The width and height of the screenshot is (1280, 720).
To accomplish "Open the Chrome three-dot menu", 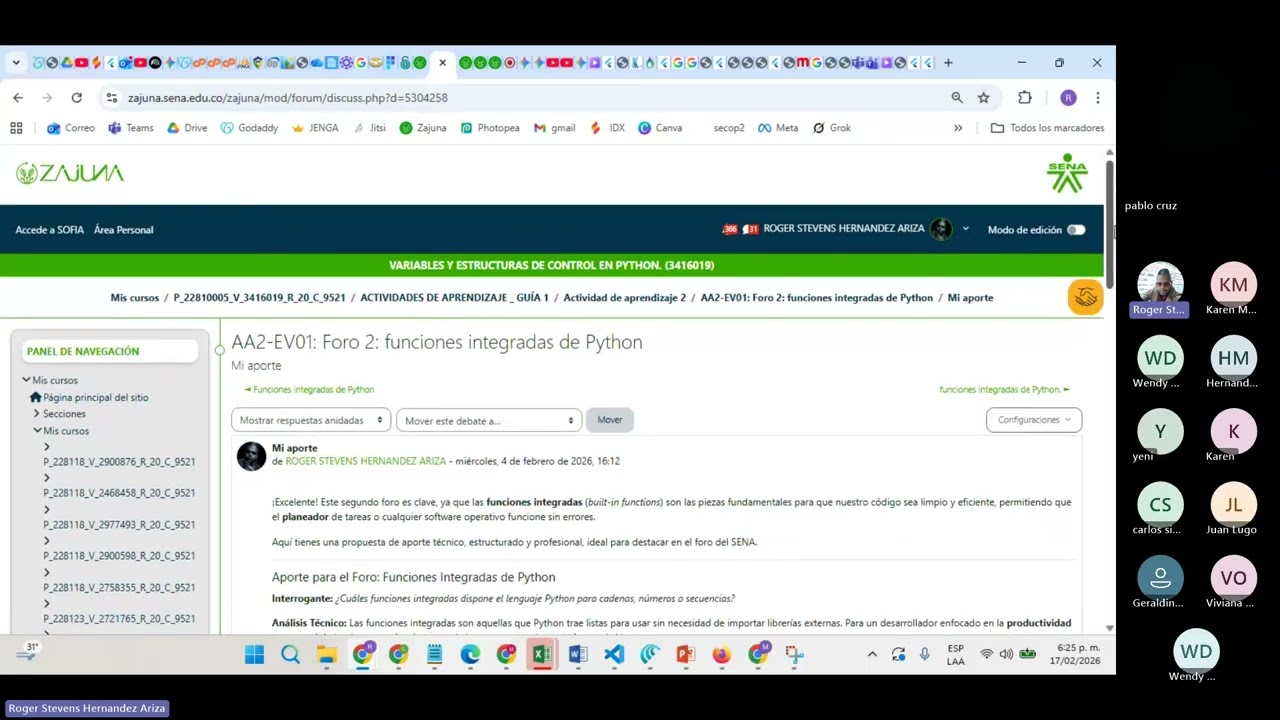I will [1097, 97].
